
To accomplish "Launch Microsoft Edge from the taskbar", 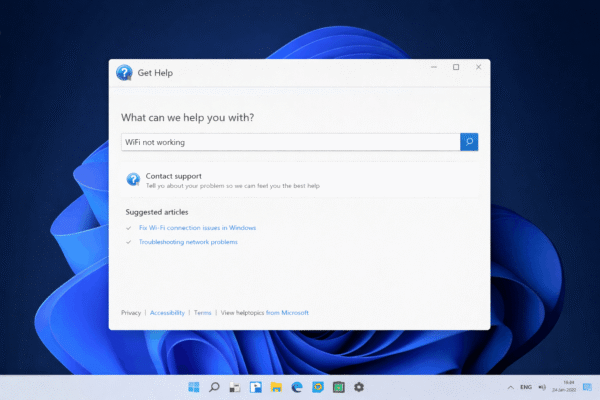I will coord(297,387).
